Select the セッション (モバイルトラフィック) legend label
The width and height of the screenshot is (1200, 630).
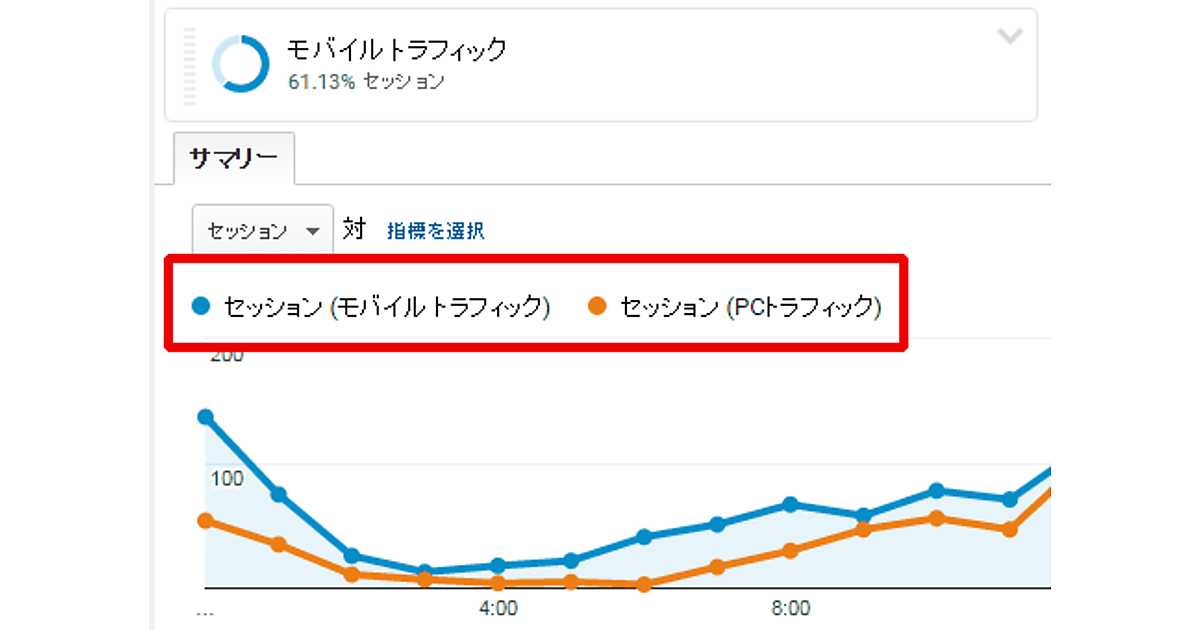387,307
